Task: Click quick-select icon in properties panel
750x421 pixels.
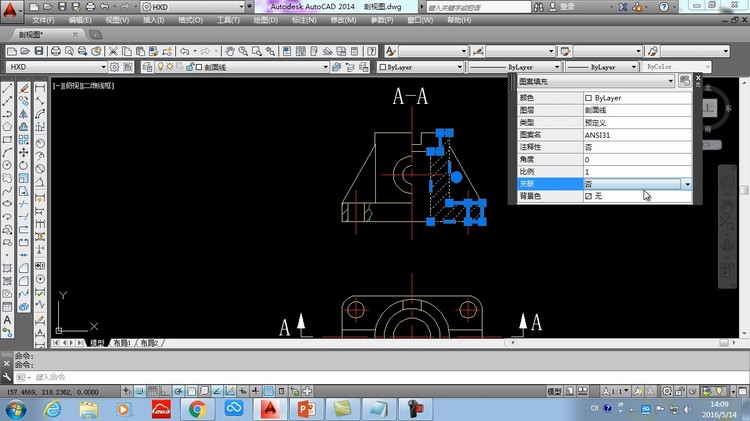Action: [x=684, y=81]
